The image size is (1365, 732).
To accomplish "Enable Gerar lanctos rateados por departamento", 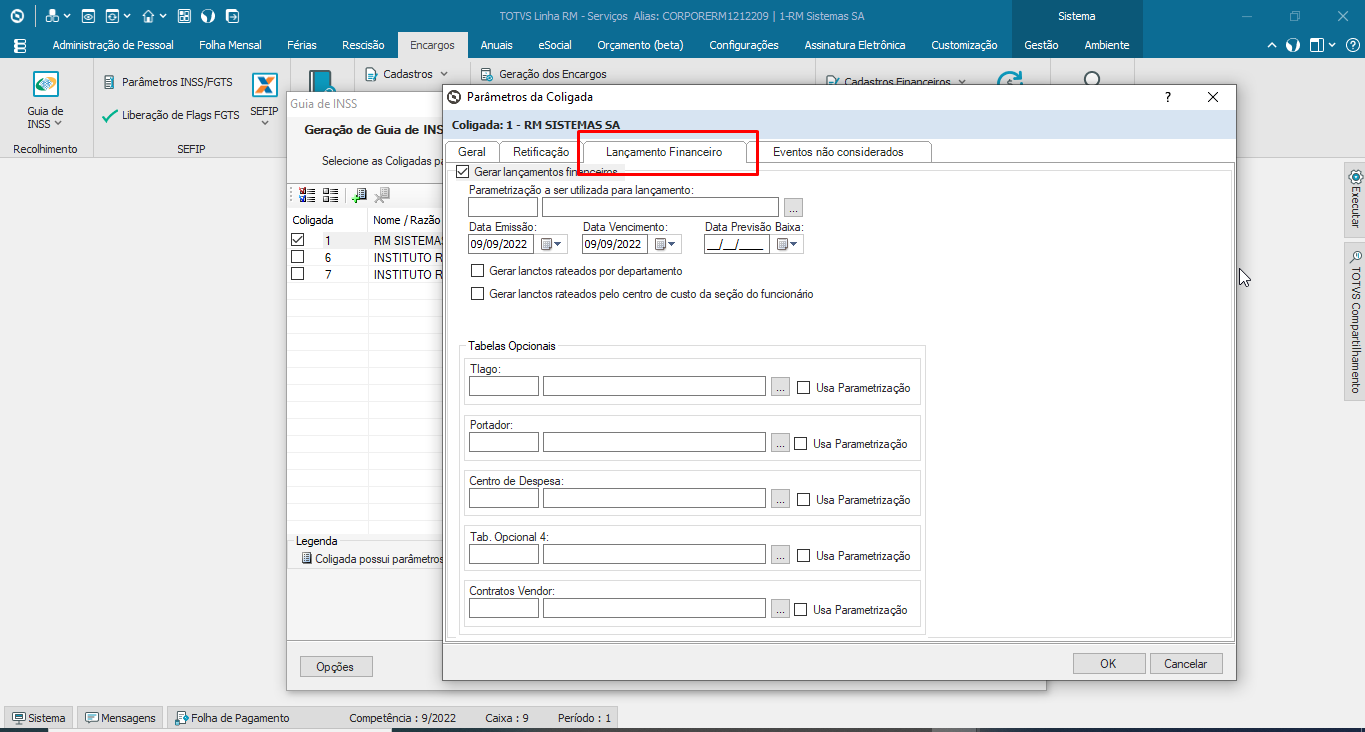I will pyautogui.click(x=477, y=271).
